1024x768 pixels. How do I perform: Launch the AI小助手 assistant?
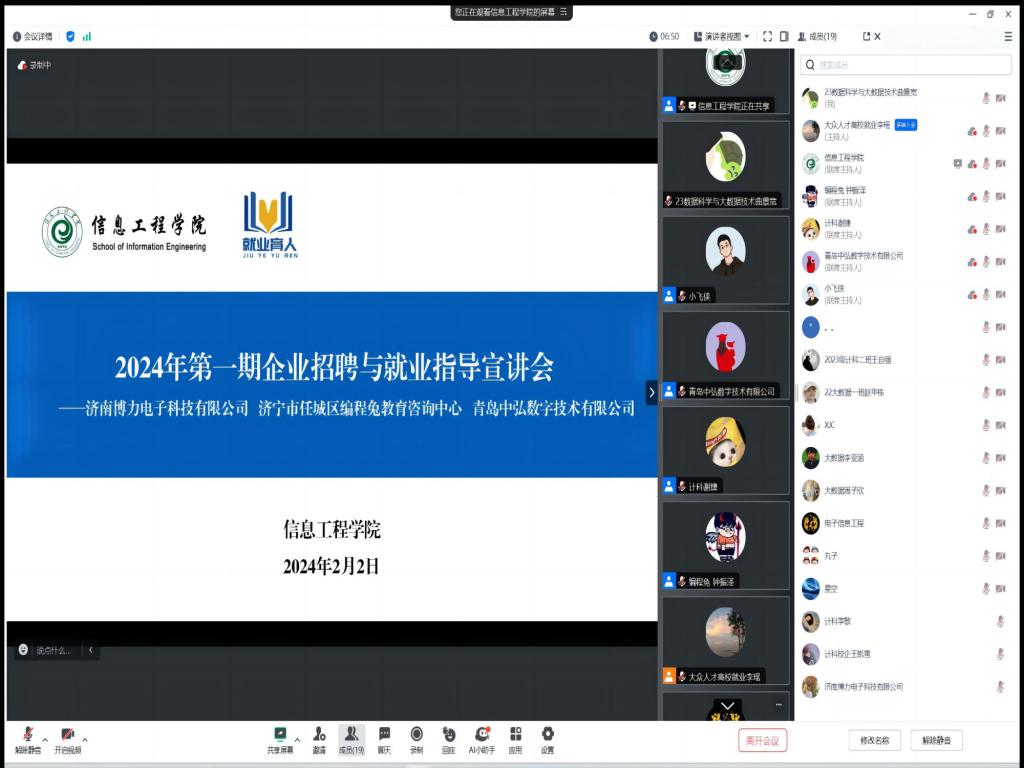482,739
